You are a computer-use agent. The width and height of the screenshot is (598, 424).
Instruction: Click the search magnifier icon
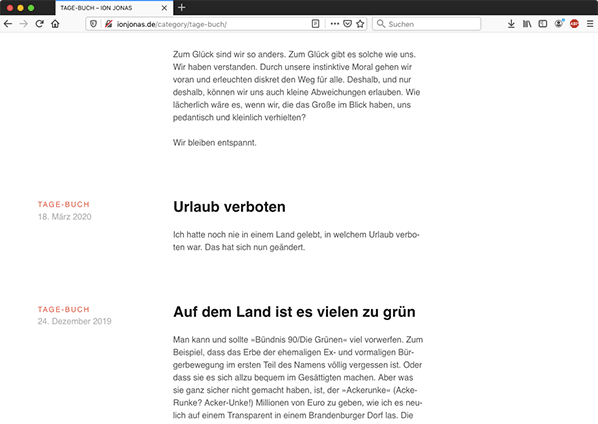(x=381, y=24)
